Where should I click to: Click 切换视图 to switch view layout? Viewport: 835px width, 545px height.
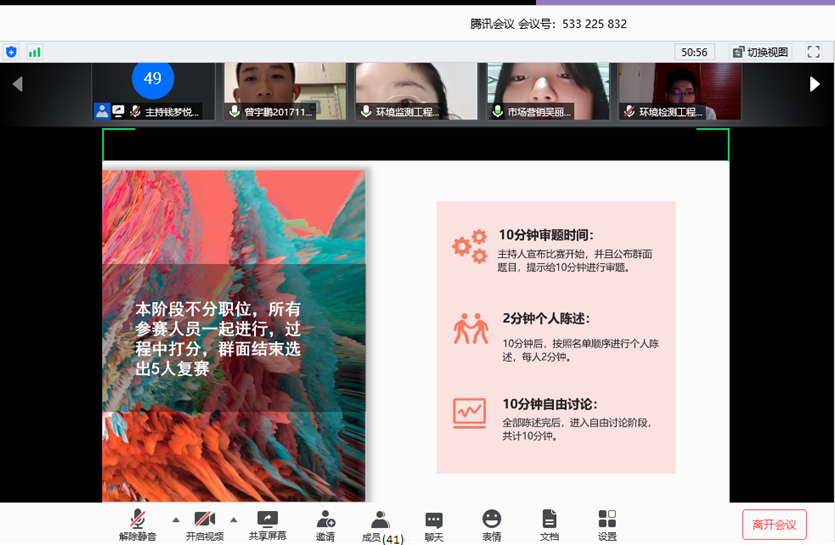(x=760, y=52)
